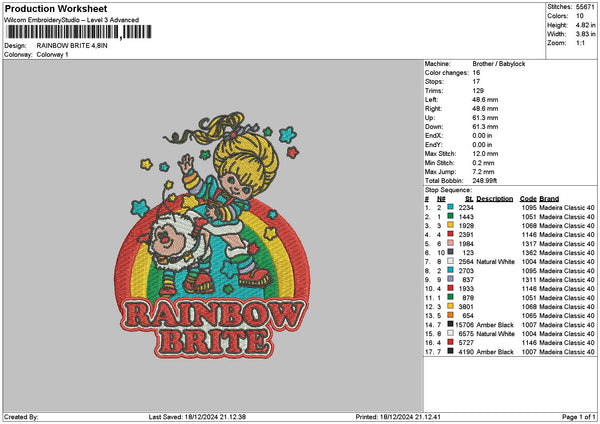600x424 pixels.
Task: Select the green swatch in stop 11 (878 stitches)
Action: point(450,297)
